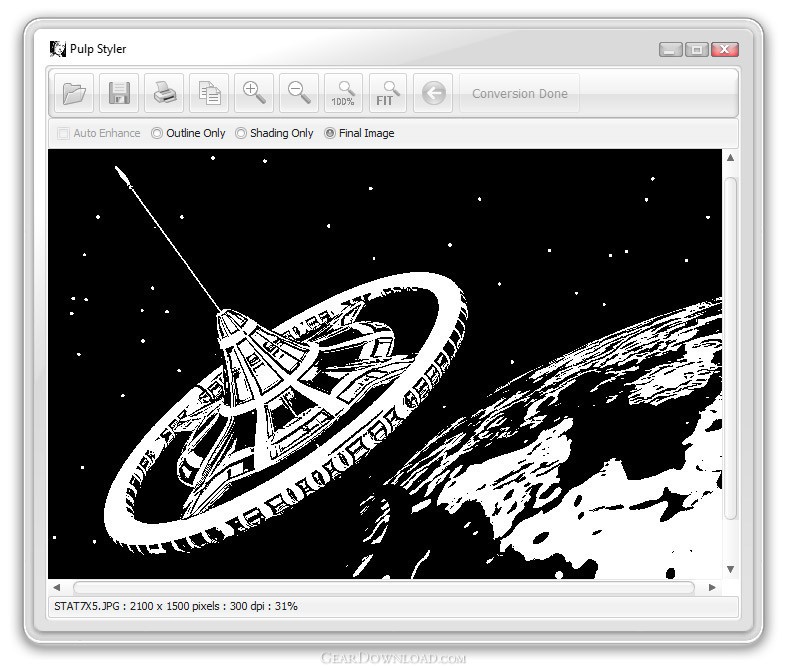
Task: Fit image to window with FIT button
Action: [x=387, y=93]
